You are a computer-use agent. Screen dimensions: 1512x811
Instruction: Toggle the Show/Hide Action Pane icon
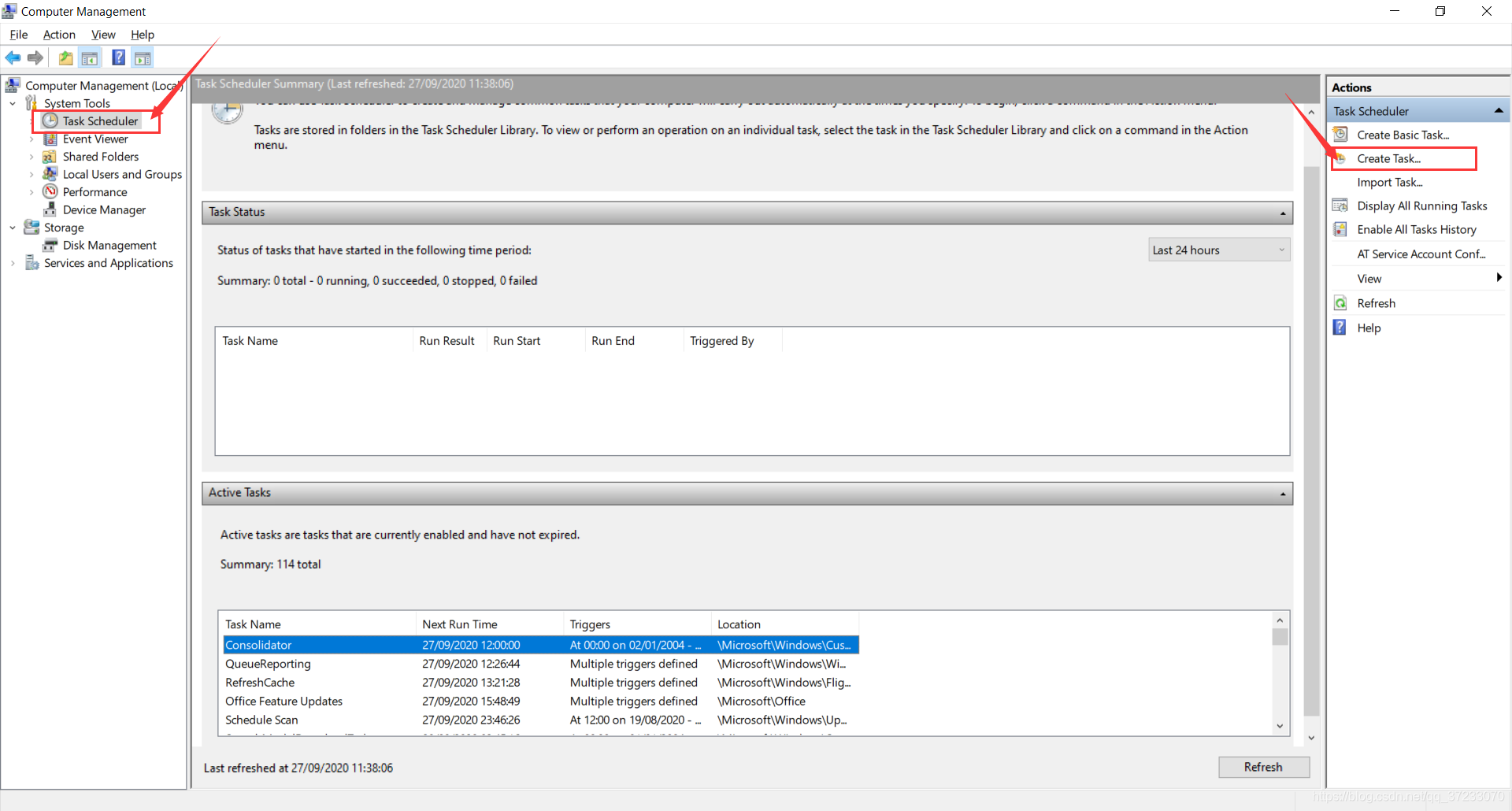(x=143, y=57)
